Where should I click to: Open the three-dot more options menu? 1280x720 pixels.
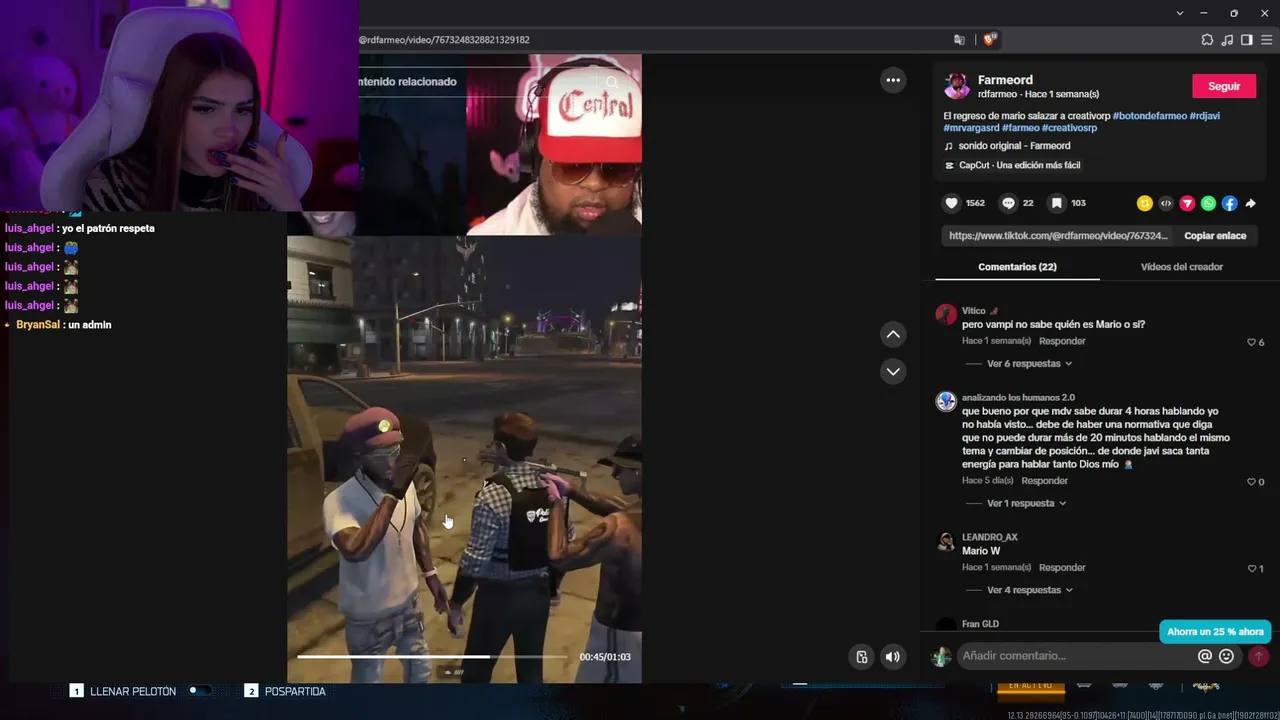pos(893,80)
